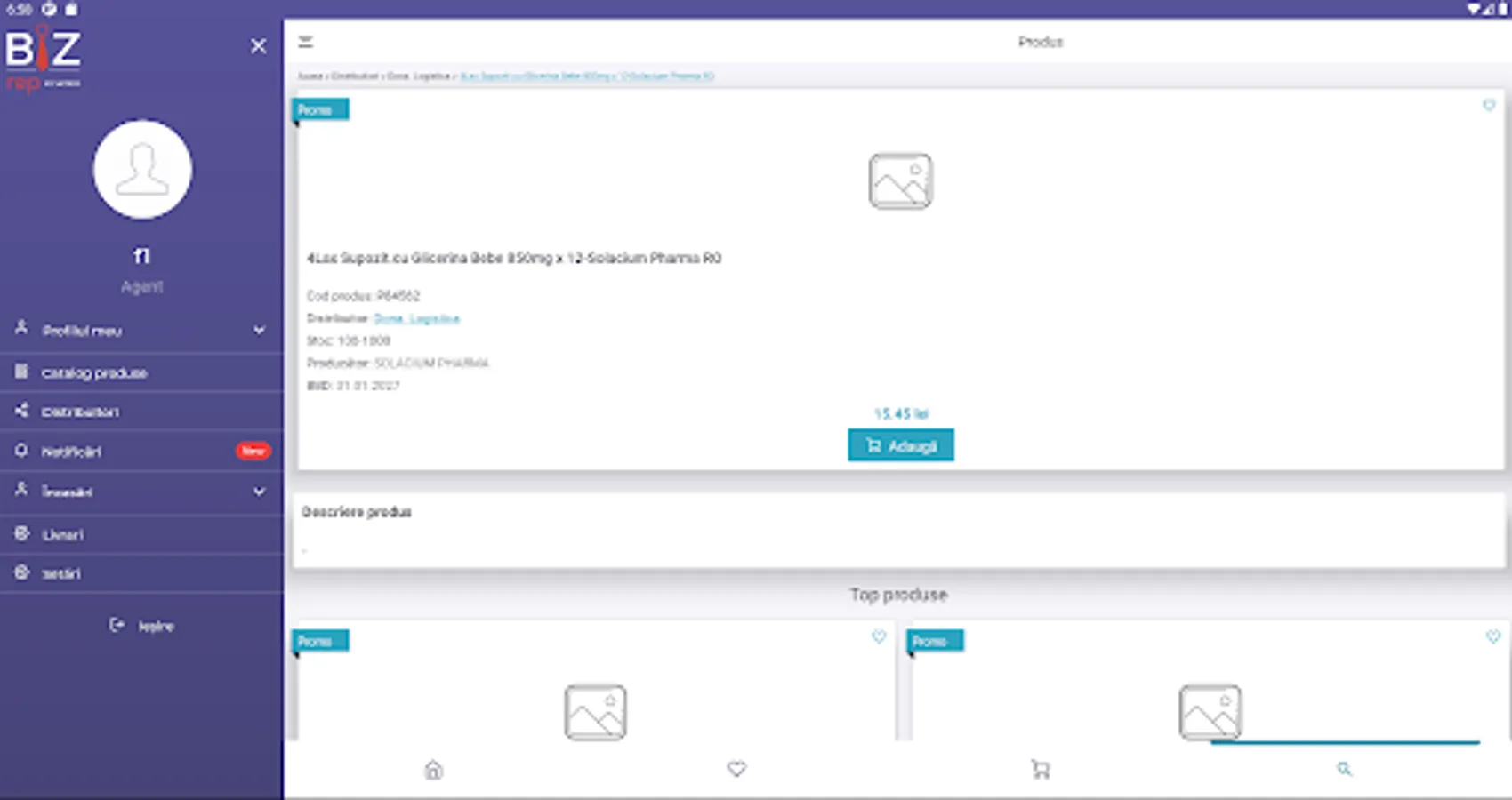This screenshot has width=1512, height=800.
Task: Expand the Încasări menu
Action: [71, 492]
